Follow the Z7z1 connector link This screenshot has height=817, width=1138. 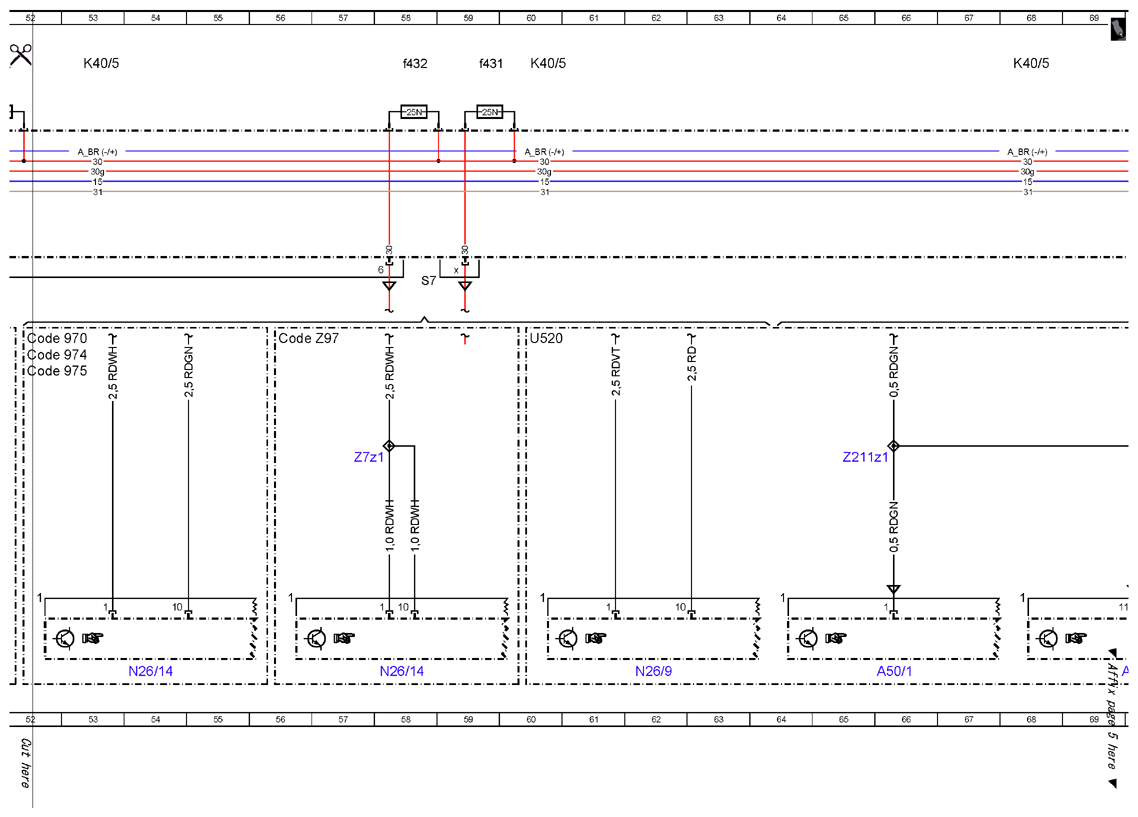(369, 457)
